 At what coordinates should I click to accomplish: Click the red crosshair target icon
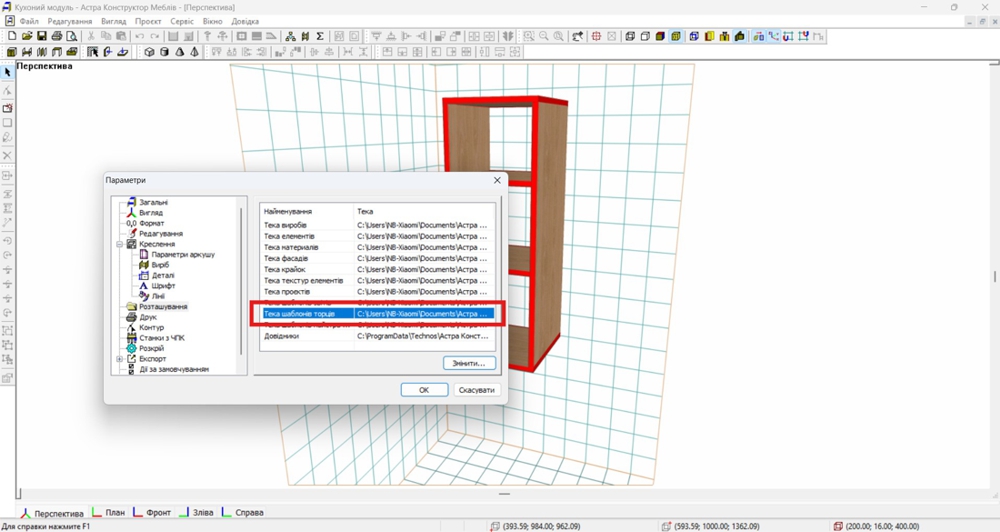click(x=596, y=36)
